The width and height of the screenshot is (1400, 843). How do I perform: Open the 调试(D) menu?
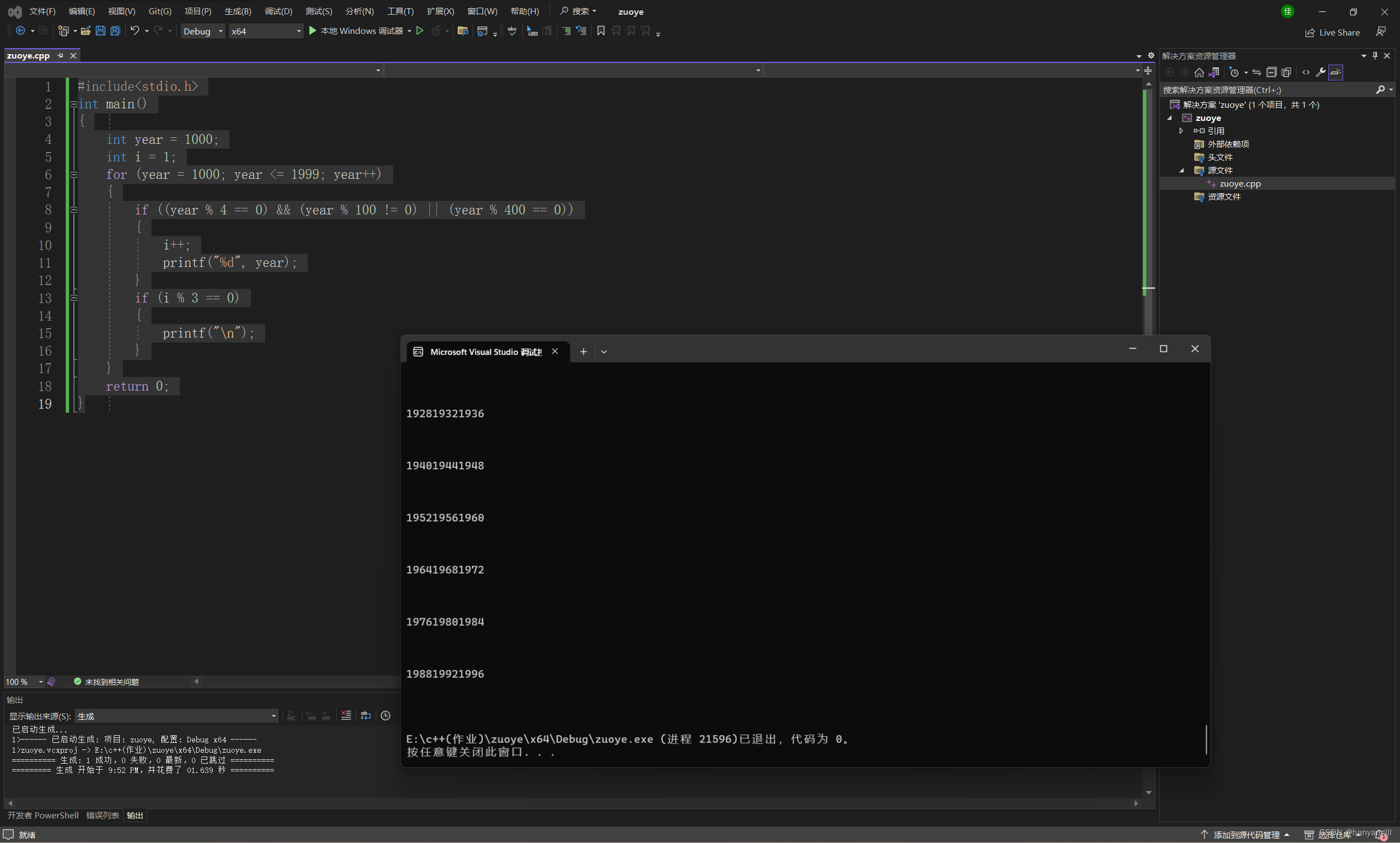point(278,11)
